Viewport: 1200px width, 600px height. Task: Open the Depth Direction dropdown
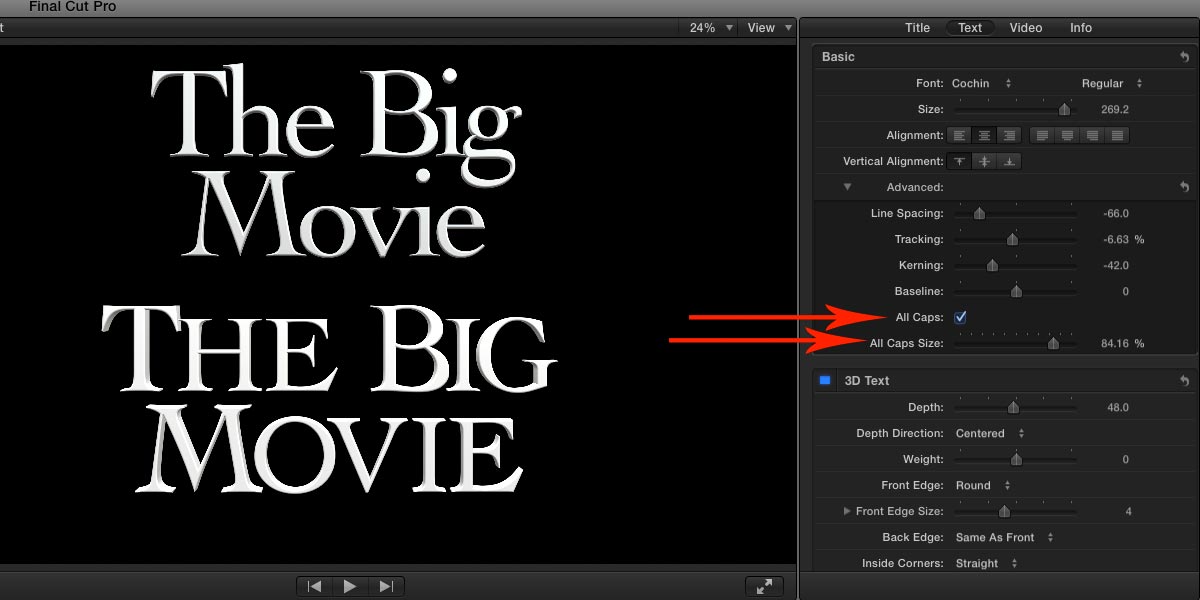(990, 433)
